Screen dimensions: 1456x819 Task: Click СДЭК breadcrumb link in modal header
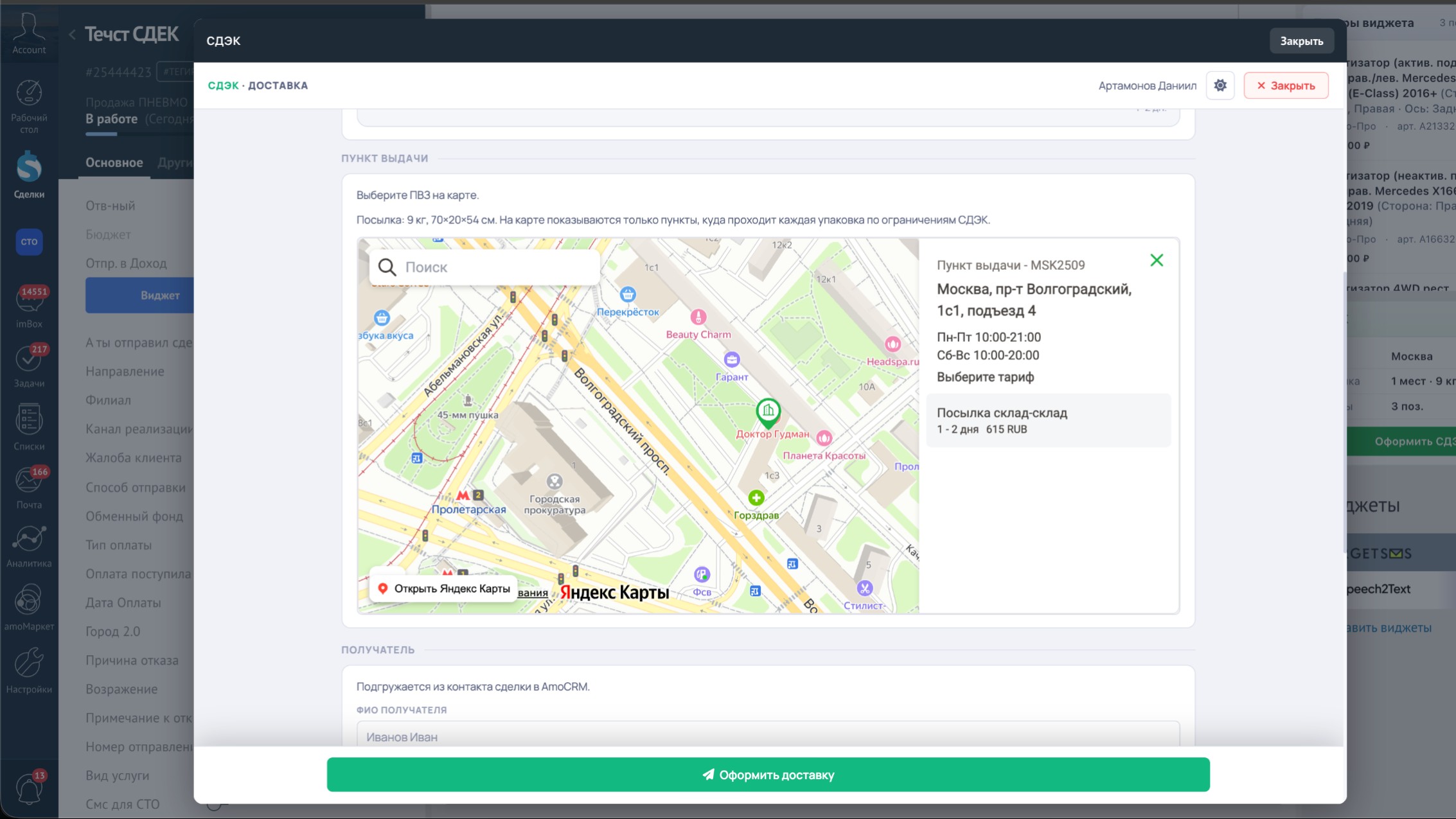point(223,85)
